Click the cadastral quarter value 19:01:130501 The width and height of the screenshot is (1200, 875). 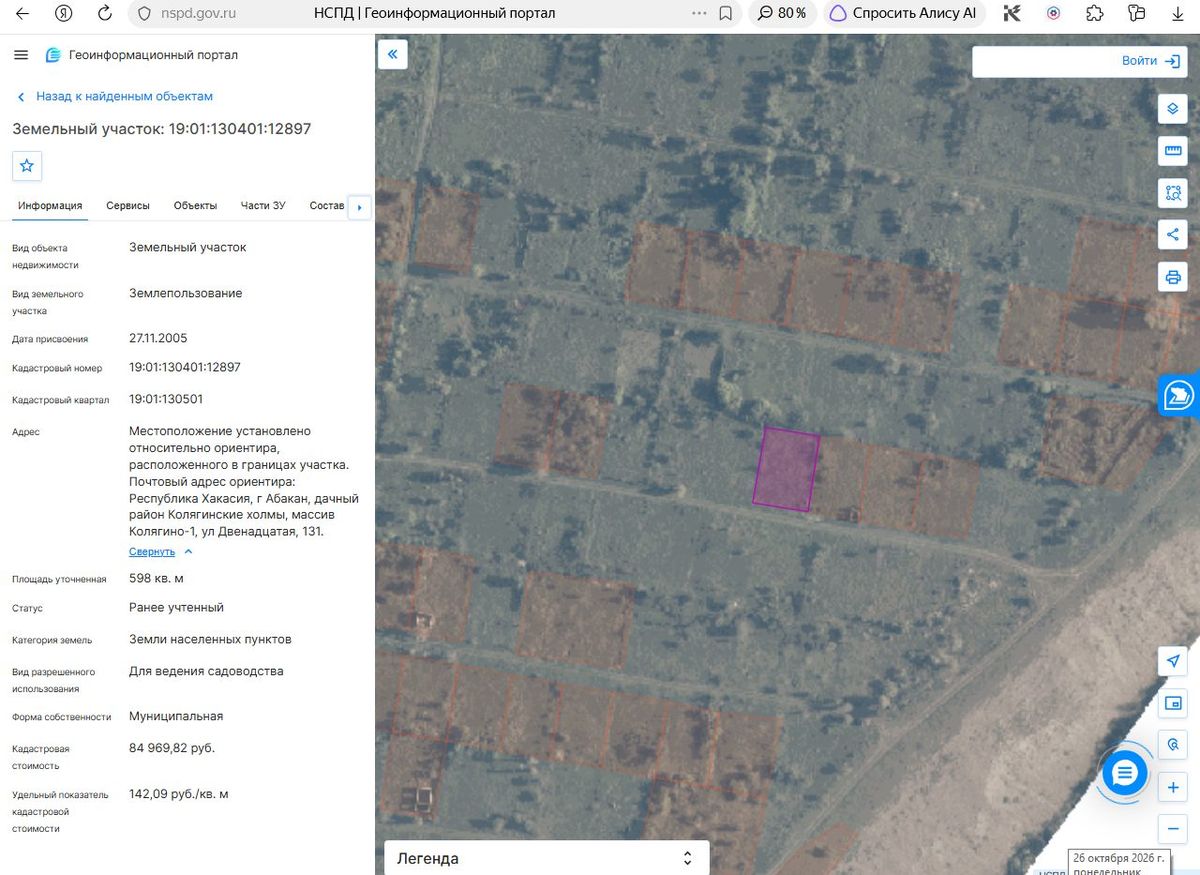(166, 399)
